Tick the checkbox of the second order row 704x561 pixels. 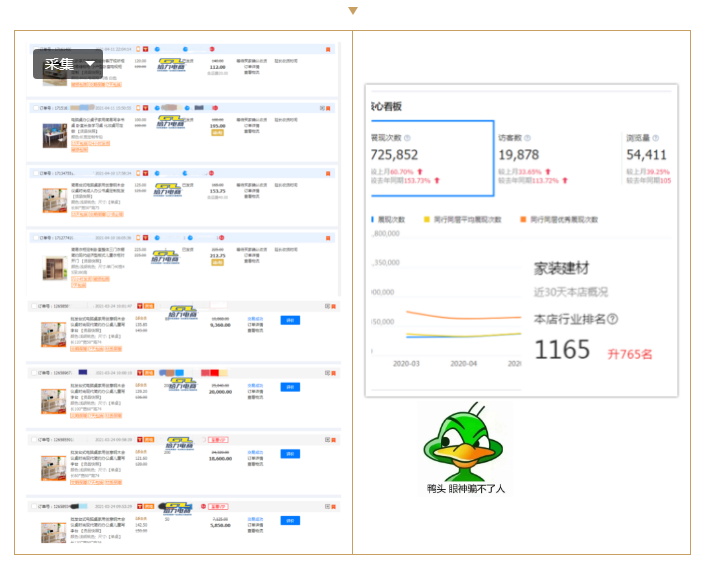pyautogui.click(x=36, y=108)
